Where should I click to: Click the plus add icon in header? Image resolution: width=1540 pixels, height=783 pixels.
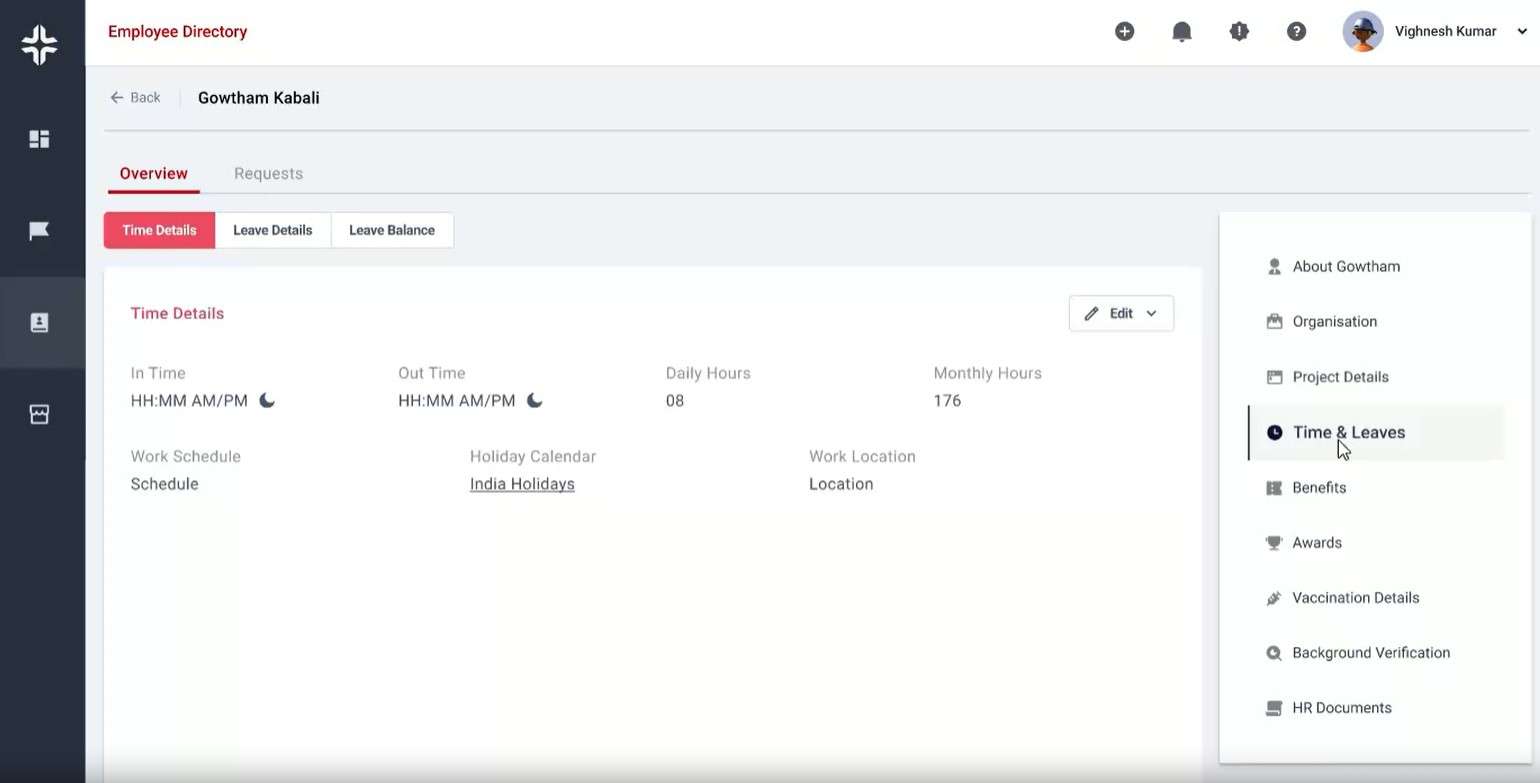[1124, 32]
